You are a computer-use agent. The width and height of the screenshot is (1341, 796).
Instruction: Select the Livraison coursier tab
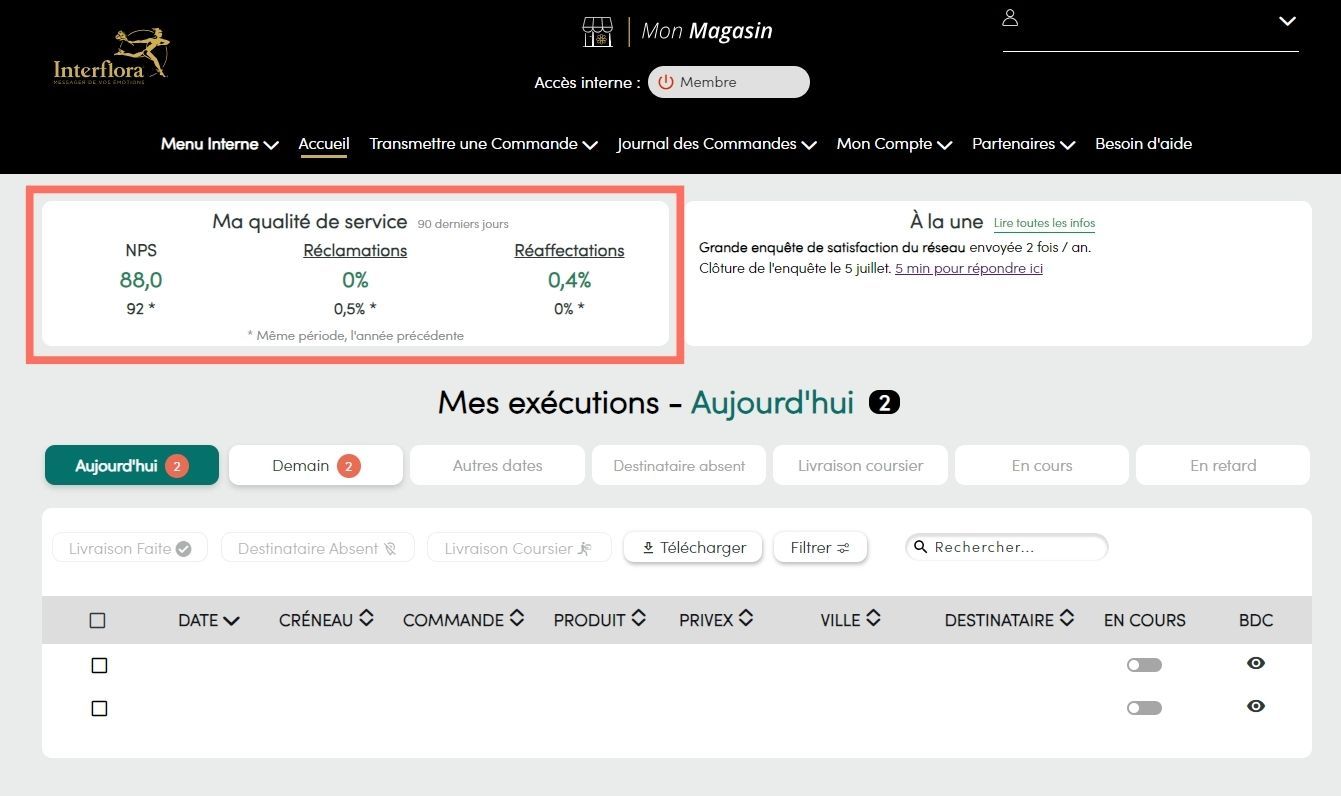pyautogui.click(x=860, y=465)
